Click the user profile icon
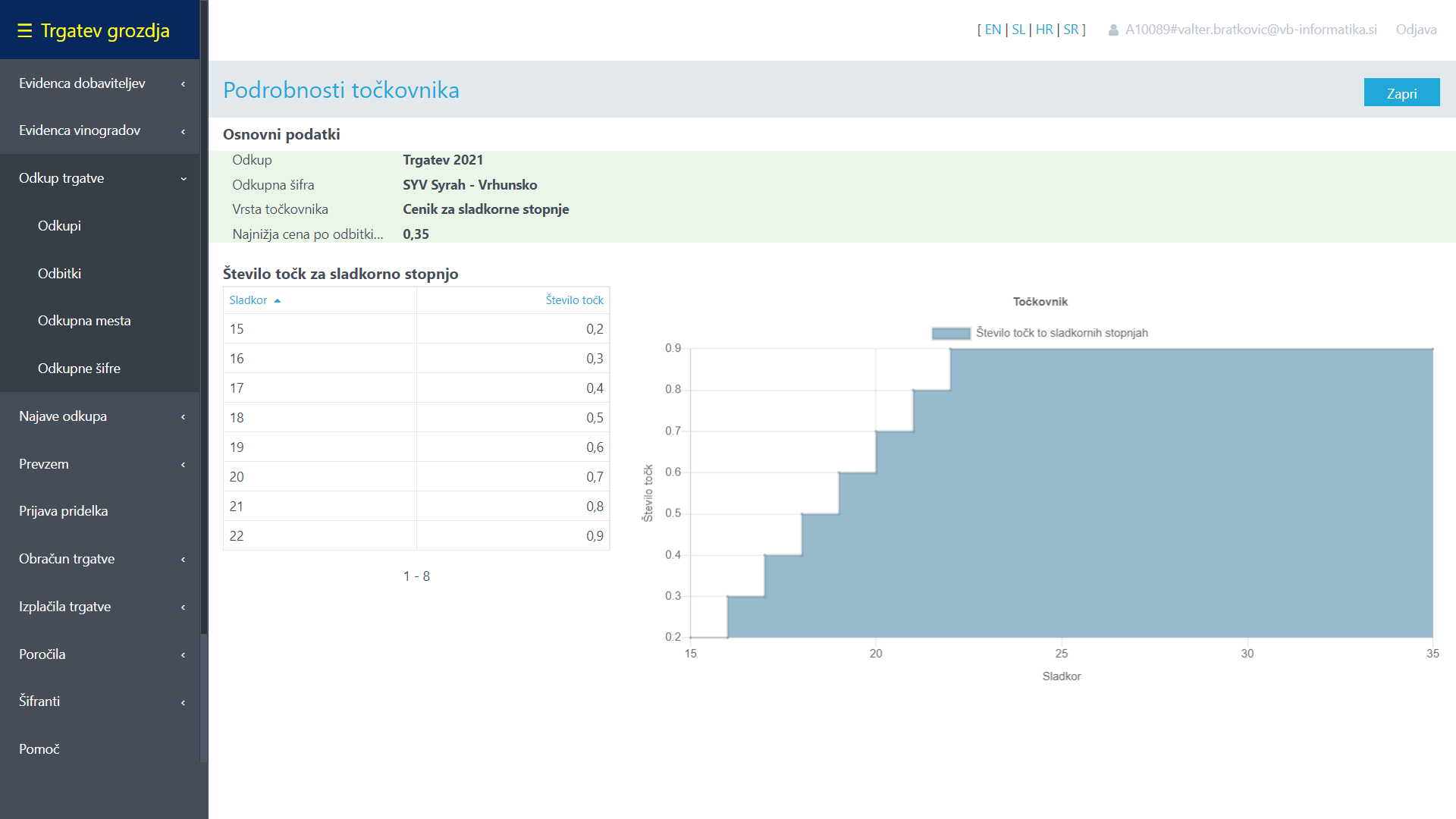 (x=1113, y=30)
